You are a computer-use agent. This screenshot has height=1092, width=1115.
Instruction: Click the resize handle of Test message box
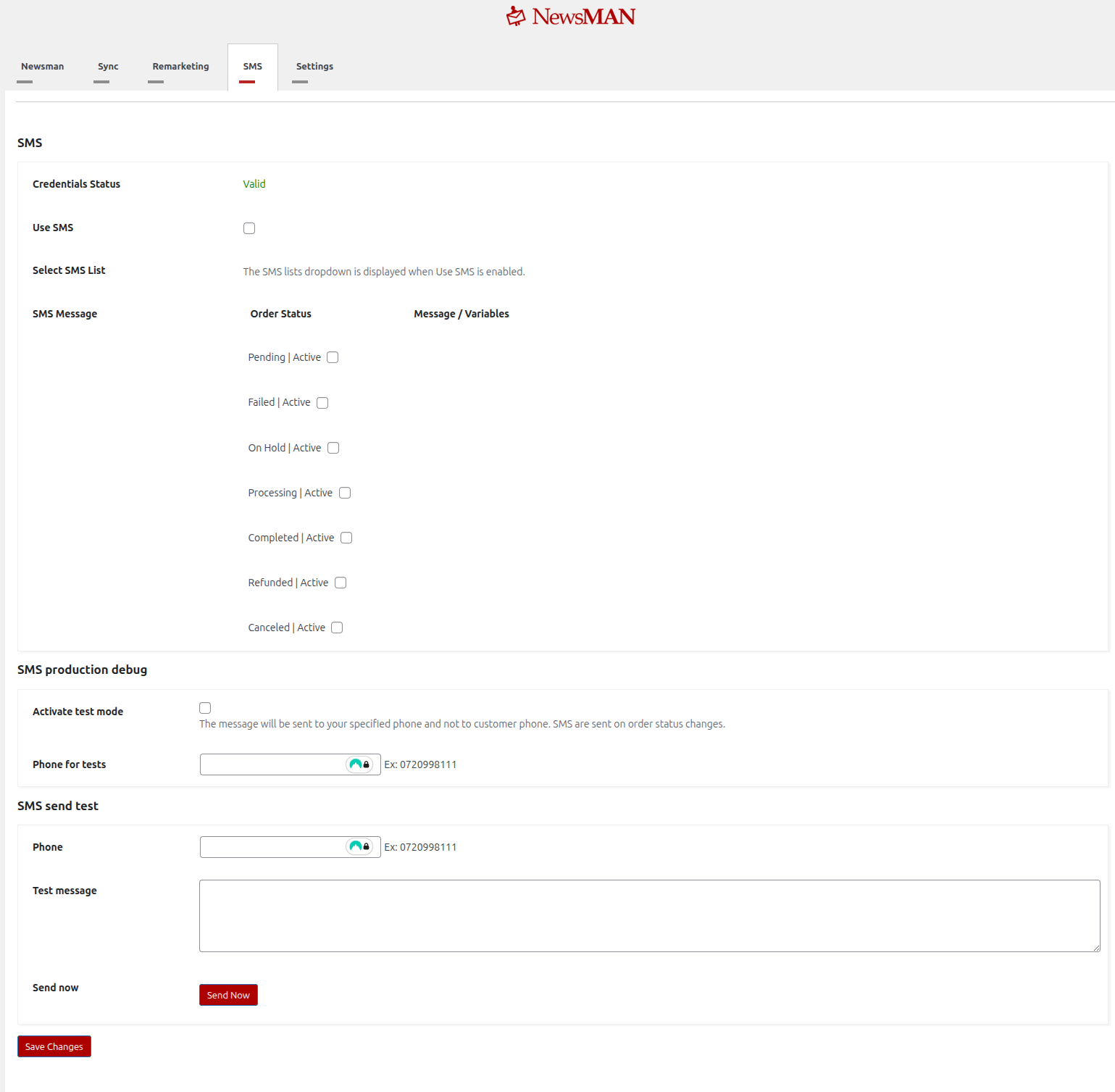pos(1096,948)
